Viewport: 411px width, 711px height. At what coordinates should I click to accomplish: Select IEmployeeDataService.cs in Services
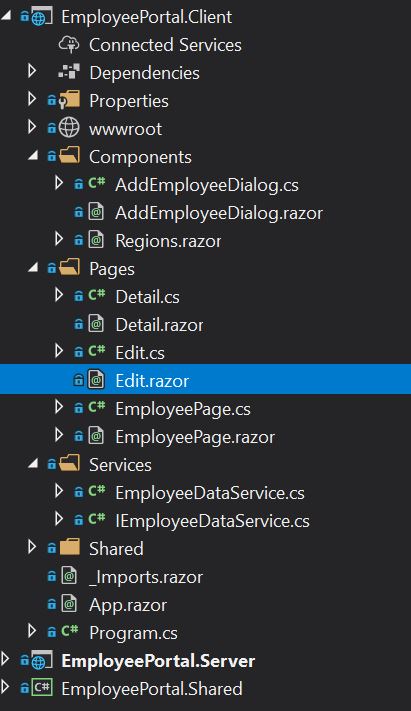[212, 521]
